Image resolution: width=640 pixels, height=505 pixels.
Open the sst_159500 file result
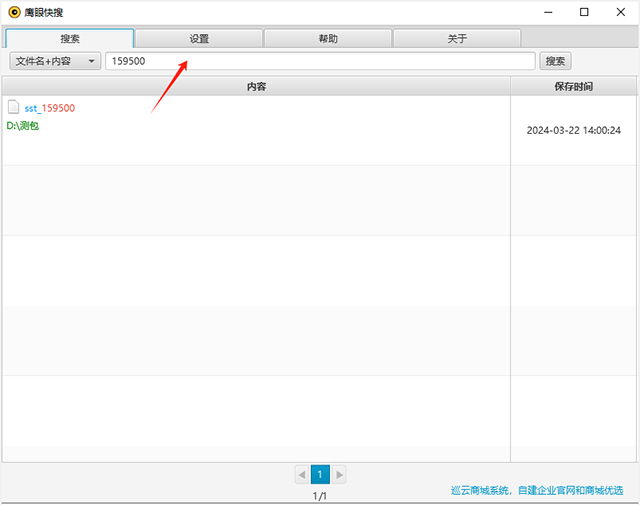click(x=49, y=108)
